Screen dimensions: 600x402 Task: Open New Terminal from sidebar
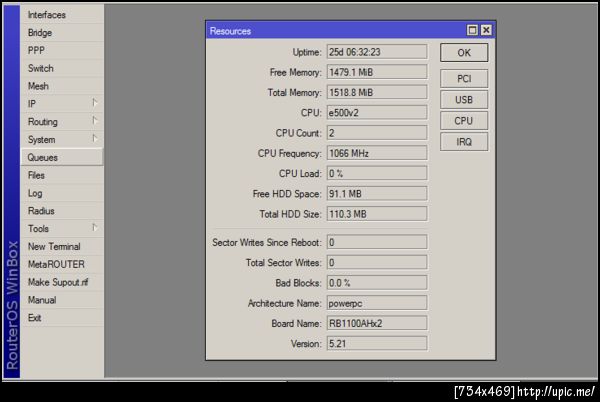(x=62, y=247)
